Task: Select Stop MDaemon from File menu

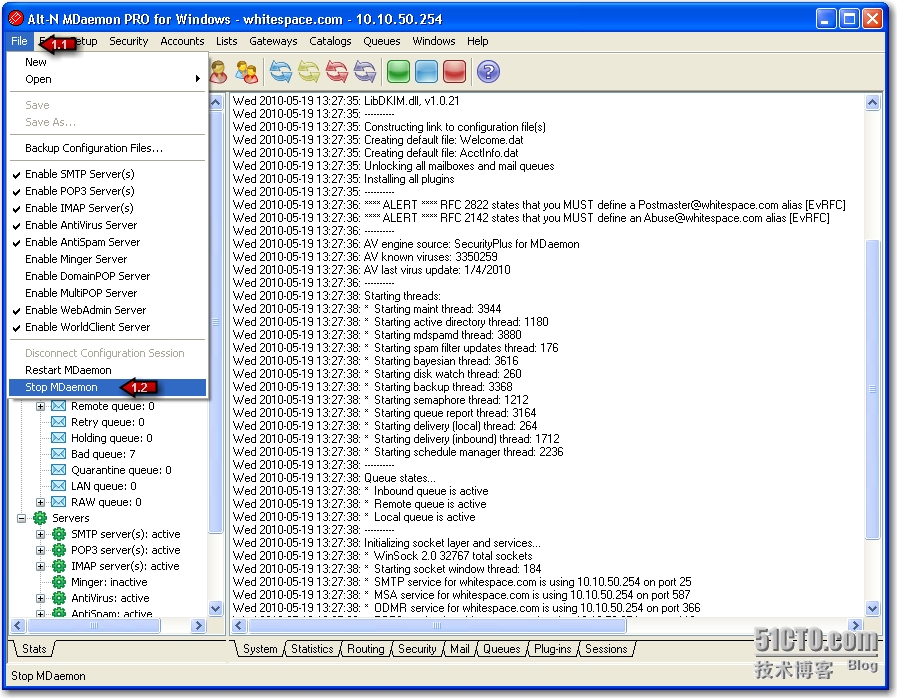Action: (108, 387)
